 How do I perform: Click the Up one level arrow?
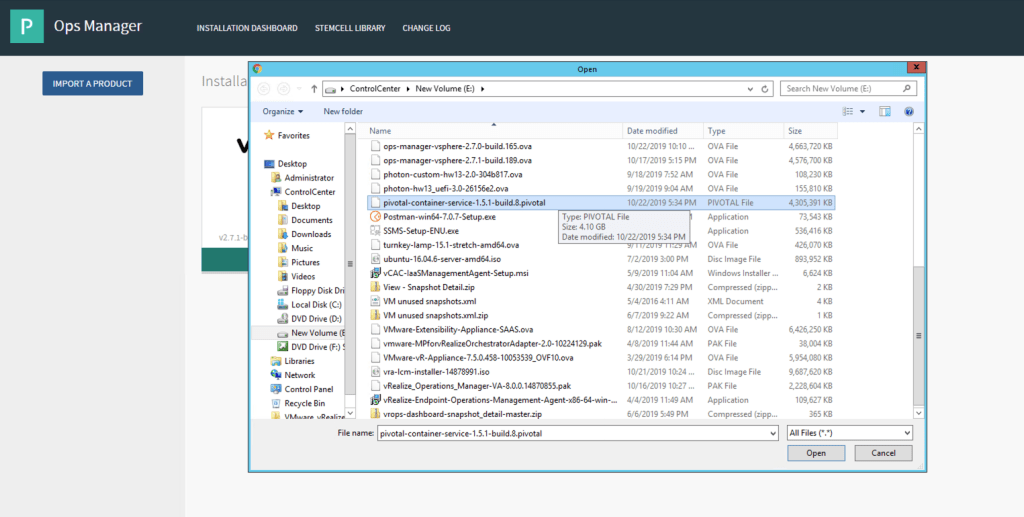[x=315, y=89]
